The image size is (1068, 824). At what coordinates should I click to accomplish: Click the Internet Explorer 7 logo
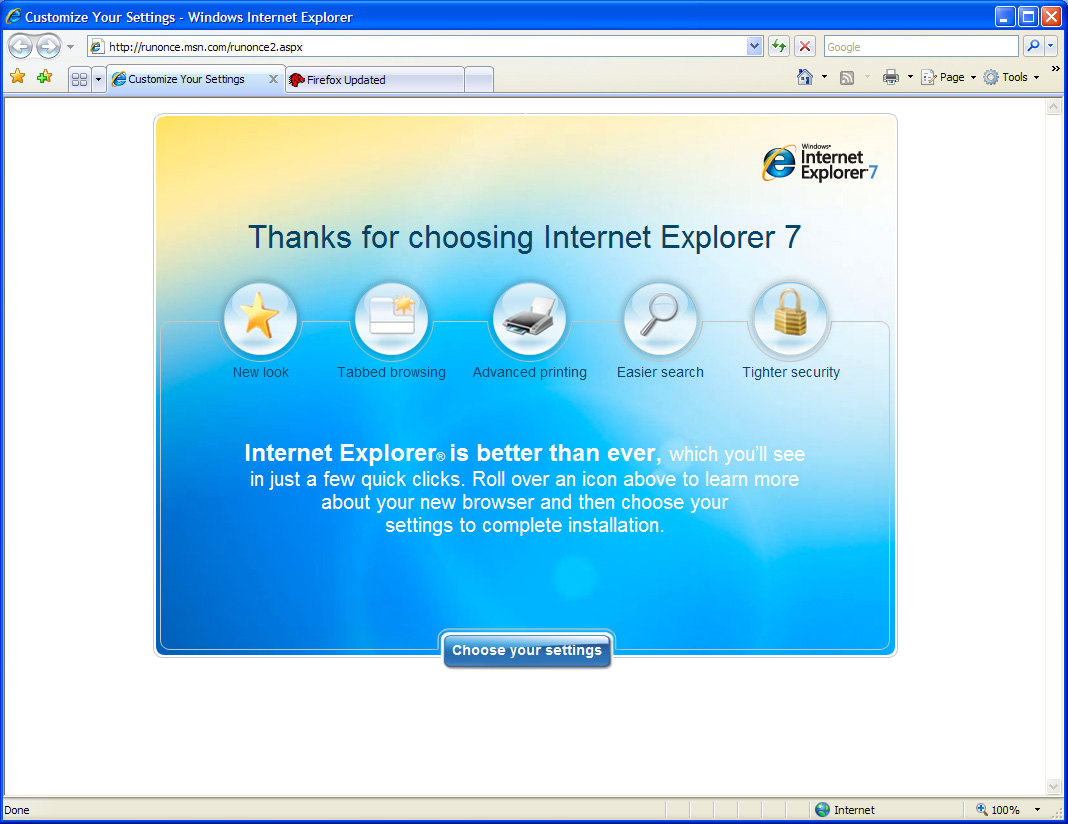tap(819, 163)
